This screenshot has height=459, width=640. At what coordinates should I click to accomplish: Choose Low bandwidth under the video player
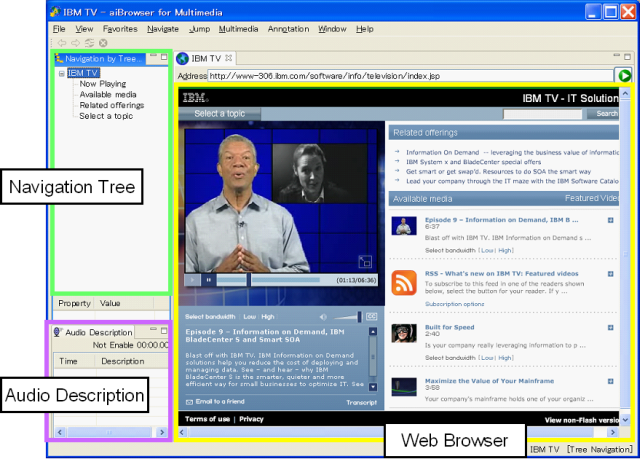(249, 317)
